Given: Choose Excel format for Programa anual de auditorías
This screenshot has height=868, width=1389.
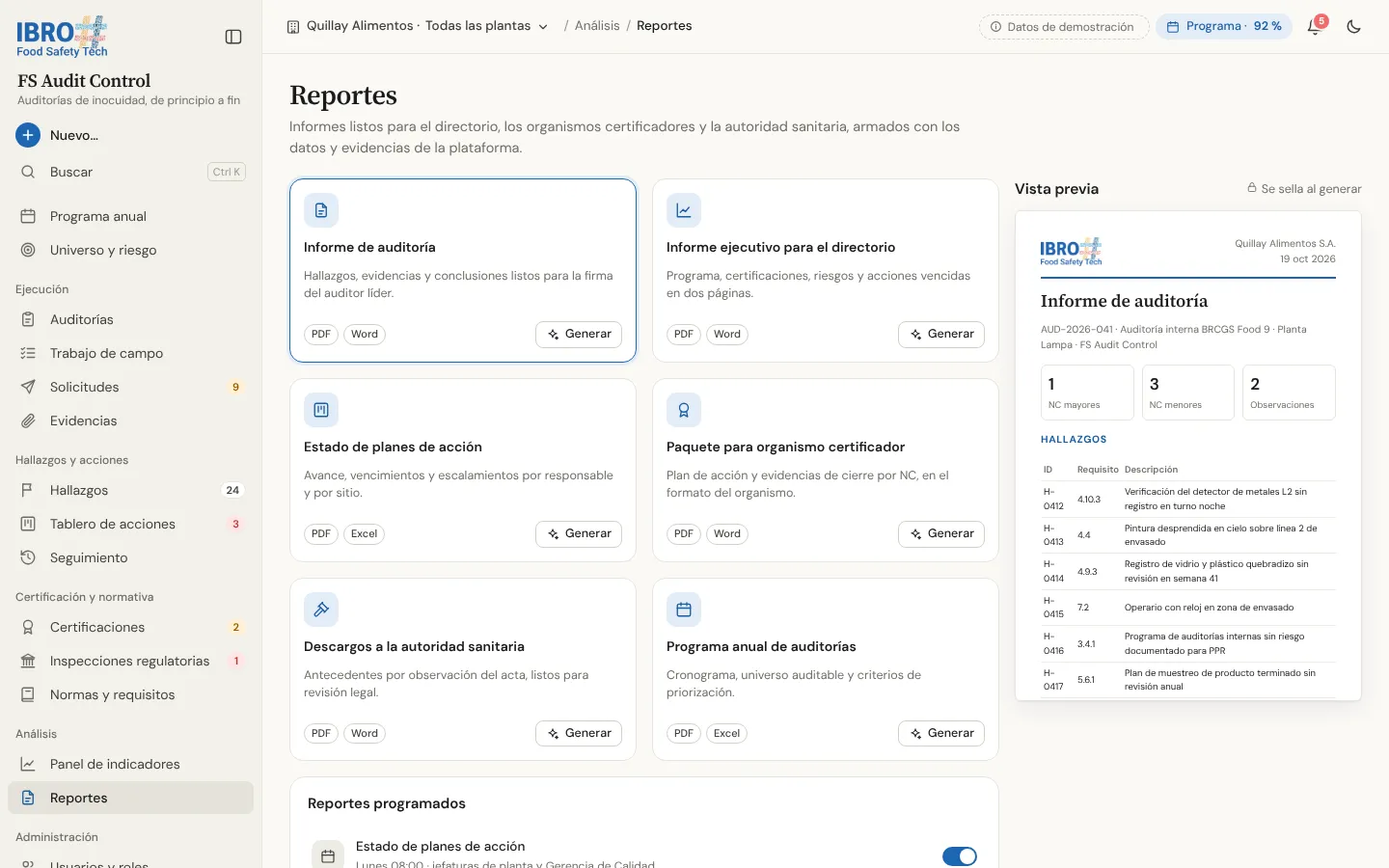Looking at the screenshot, I should coord(727,734).
